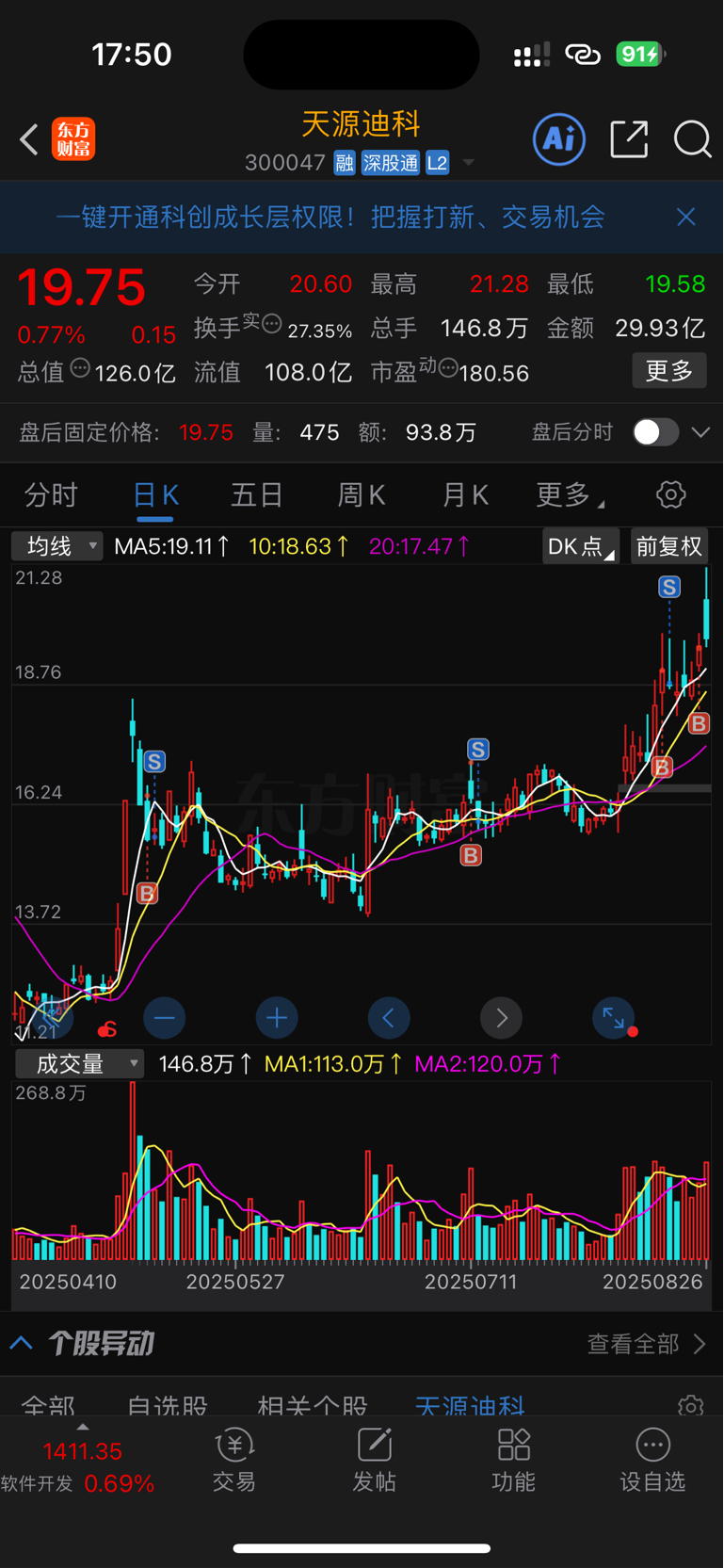This screenshot has height=1568, width=724.
Task: Zoom out chart with minus button
Action: point(164,1018)
